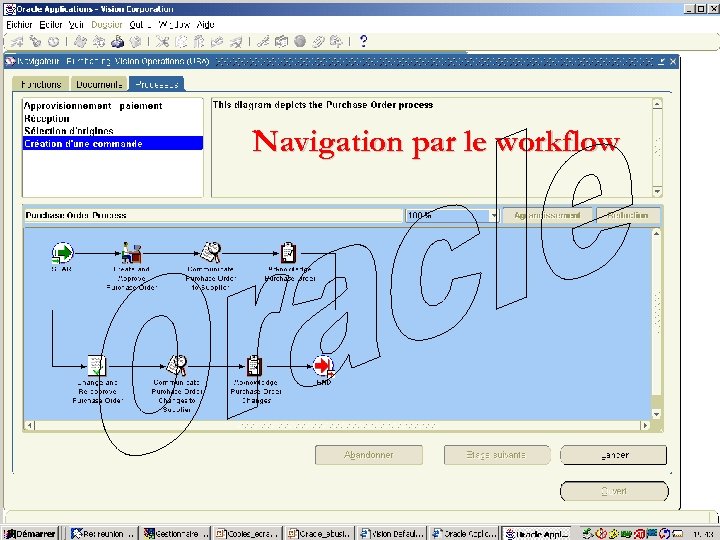Switch to the Fonctions tab

41,84
